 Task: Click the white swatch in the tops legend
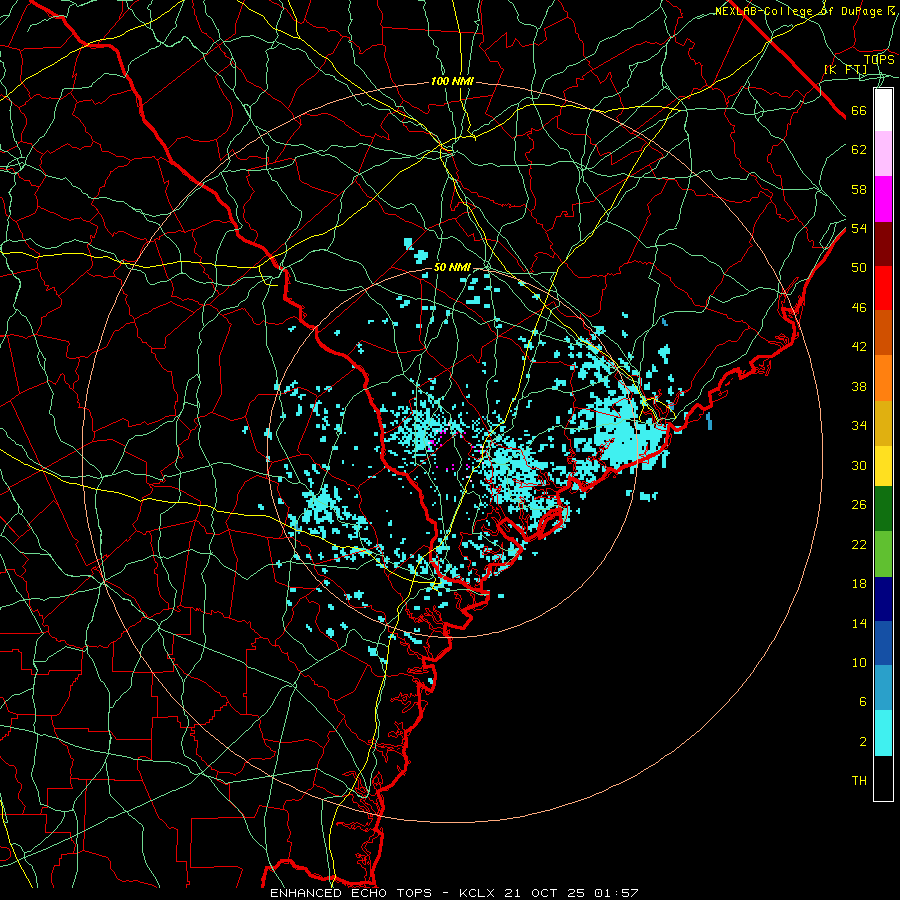[883, 110]
